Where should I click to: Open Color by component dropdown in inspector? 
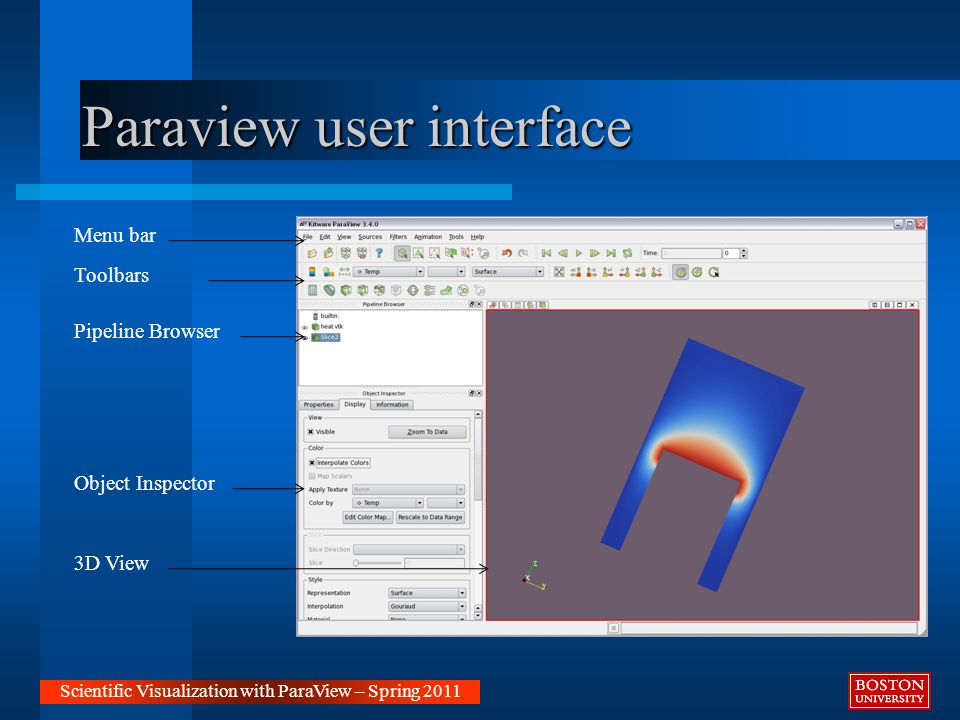[x=446, y=503]
